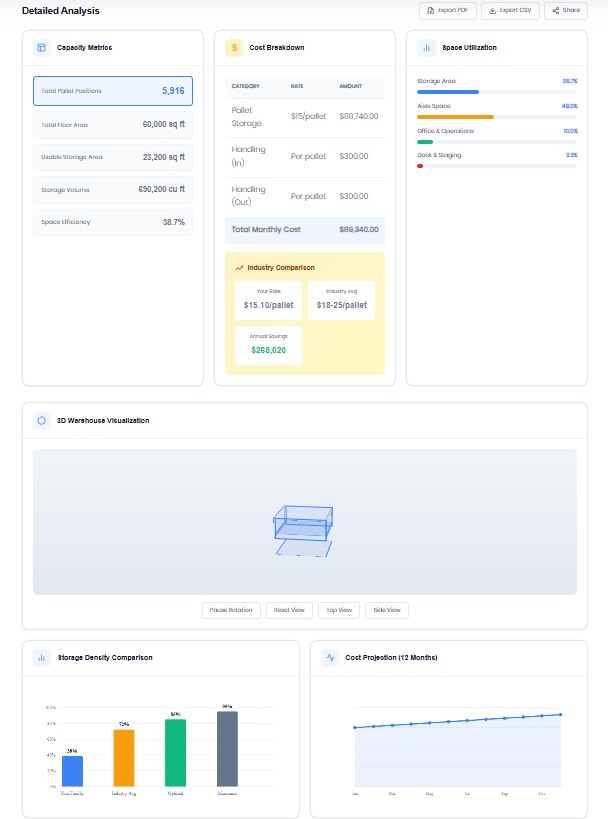Click the Capacity Metrics panel icon

(42, 48)
